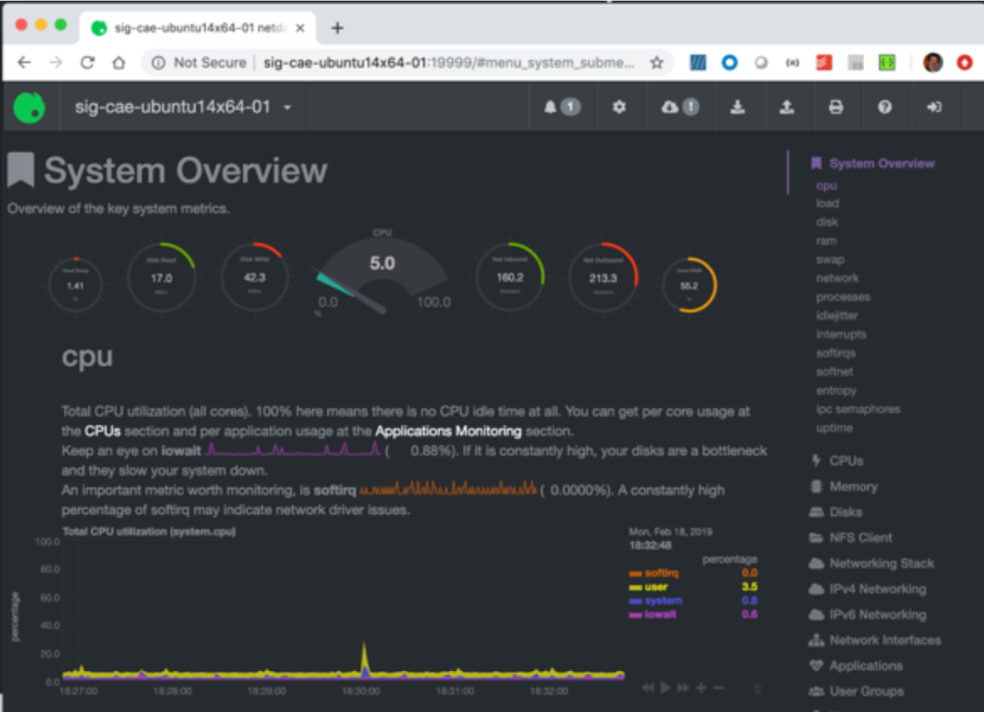Click the print dashboard icon
This screenshot has height=712, width=984.
[x=836, y=107]
